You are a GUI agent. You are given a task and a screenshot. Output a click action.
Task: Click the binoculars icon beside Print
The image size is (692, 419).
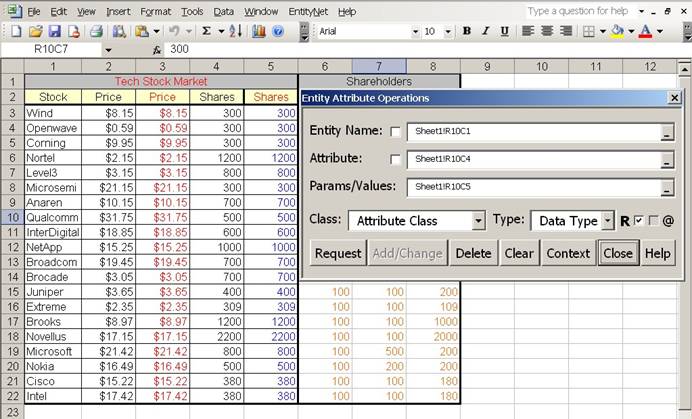(x=119, y=31)
